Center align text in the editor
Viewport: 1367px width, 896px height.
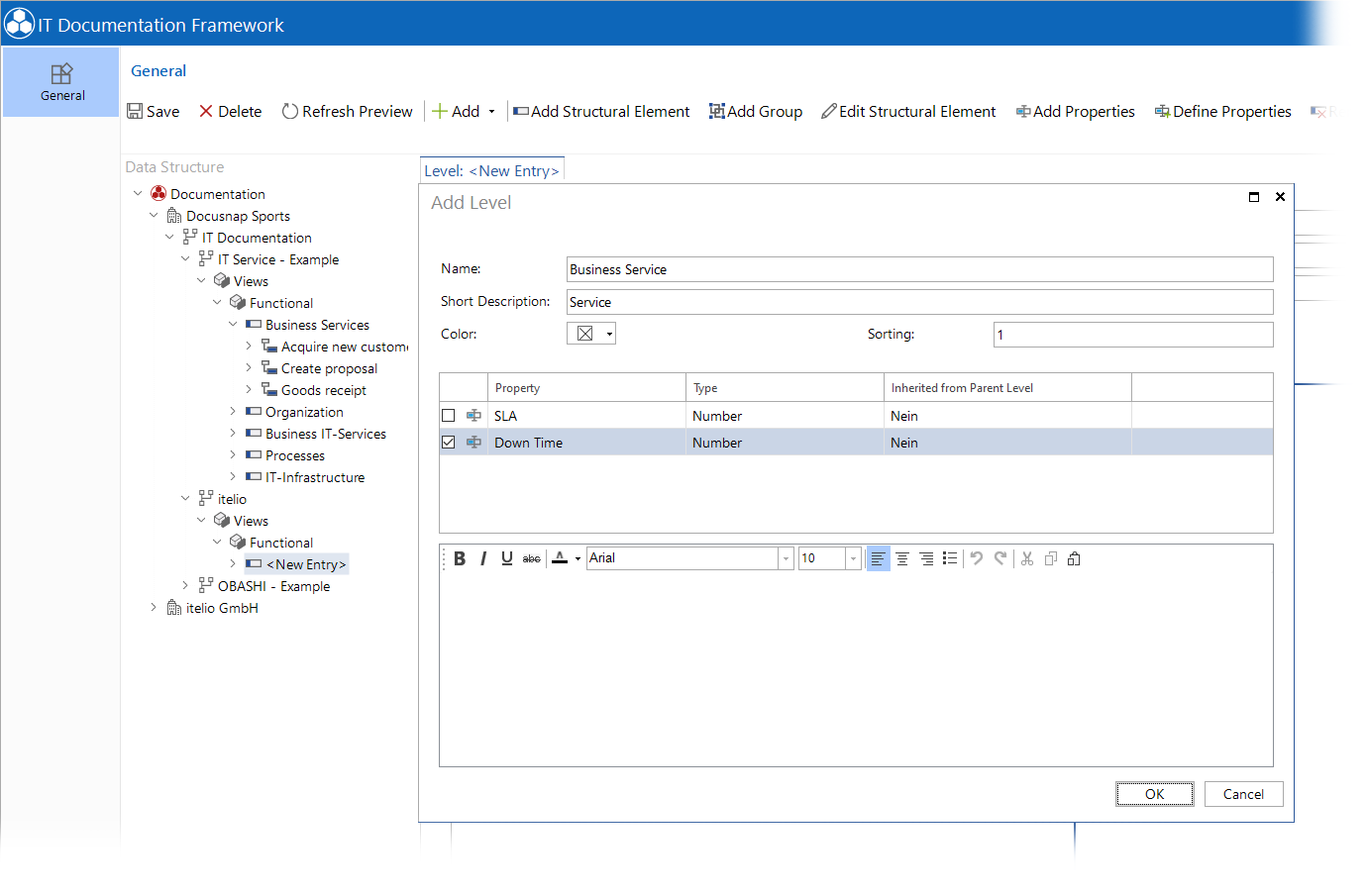(902, 558)
